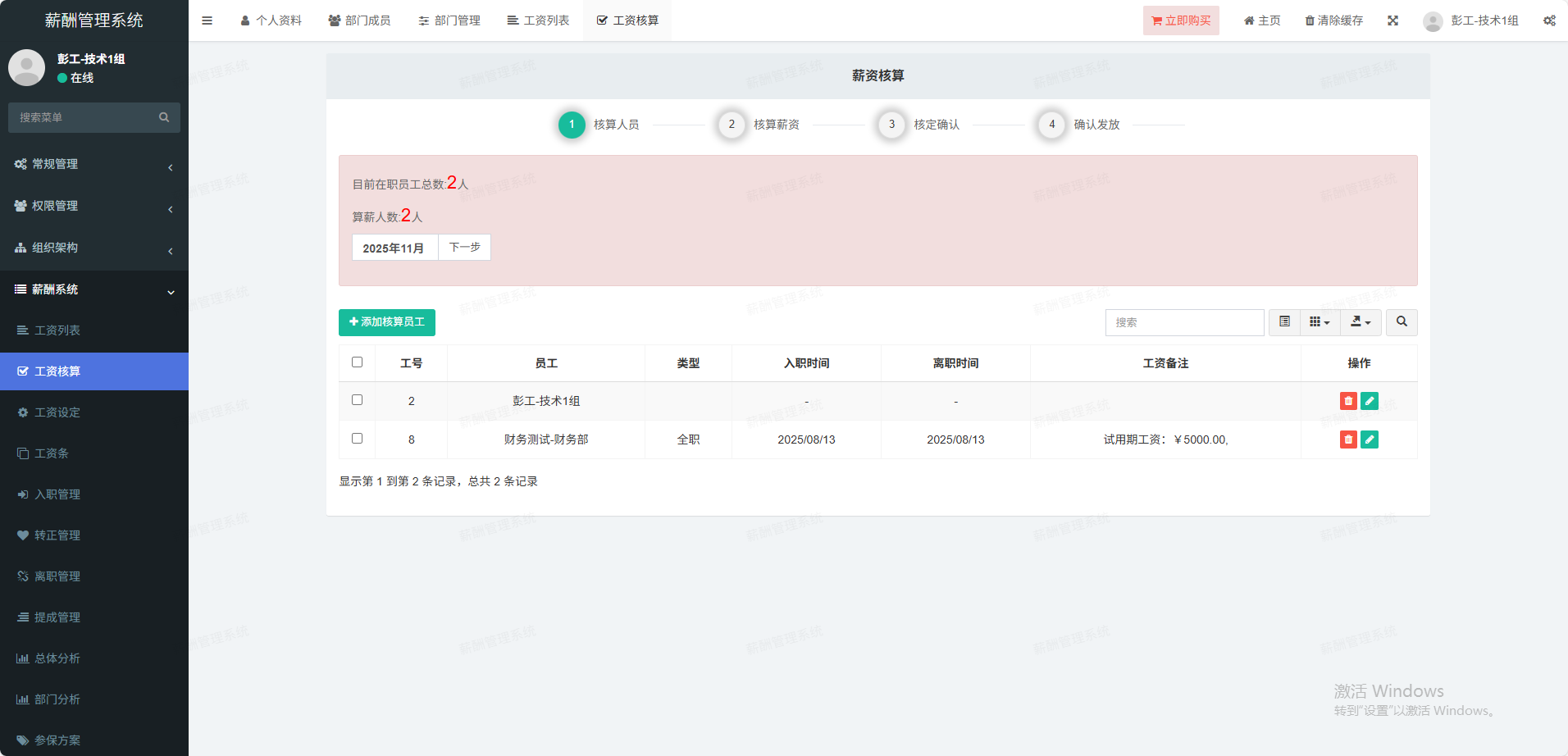Edit the 财务测试-财务部 employee row
This screenshot has height=756, width=1568.
[1369, 439]
